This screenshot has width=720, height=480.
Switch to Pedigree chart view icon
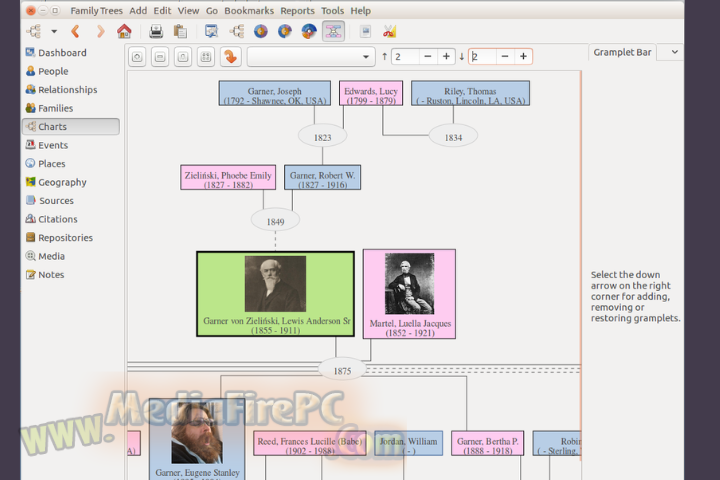click(x=237, y=31)
